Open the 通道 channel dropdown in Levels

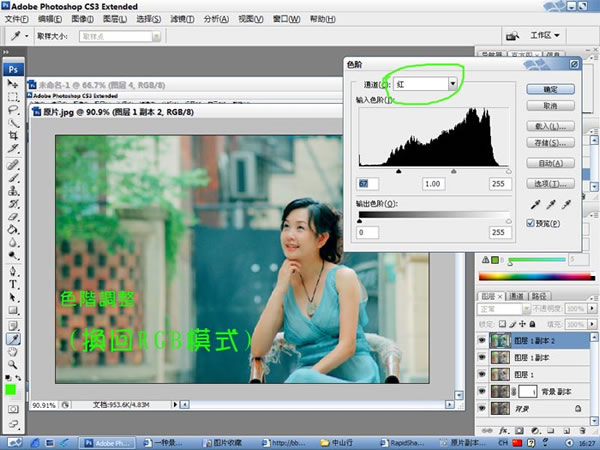(426, 85)
